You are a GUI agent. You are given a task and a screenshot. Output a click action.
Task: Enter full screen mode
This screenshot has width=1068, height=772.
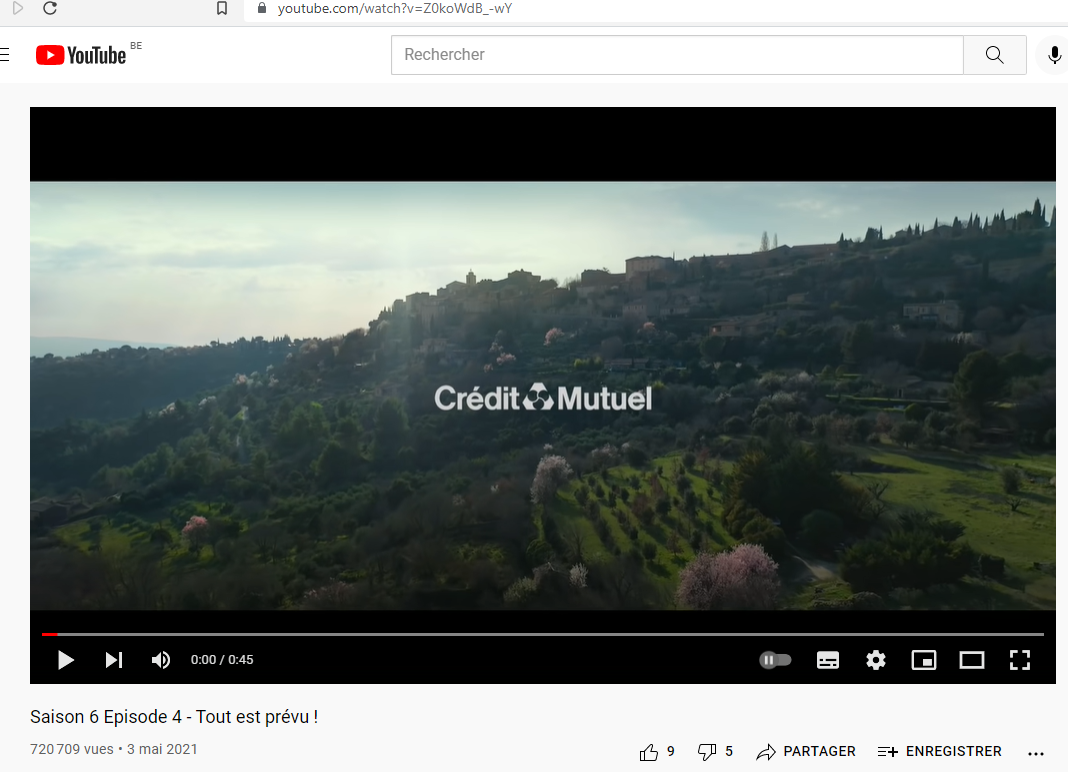(x=1020, y=660)
